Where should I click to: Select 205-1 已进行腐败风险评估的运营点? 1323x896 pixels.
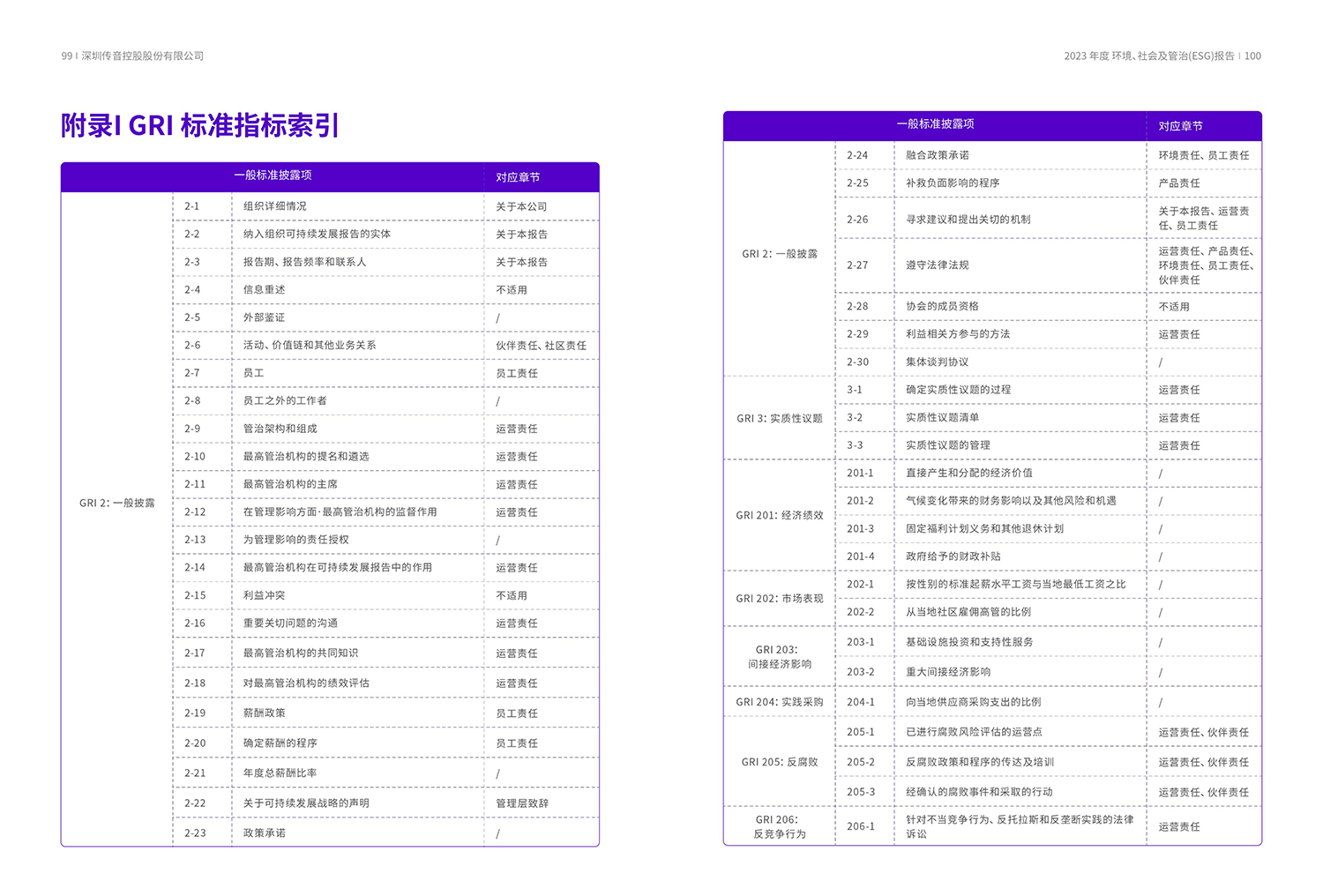(x=974, y=732)
